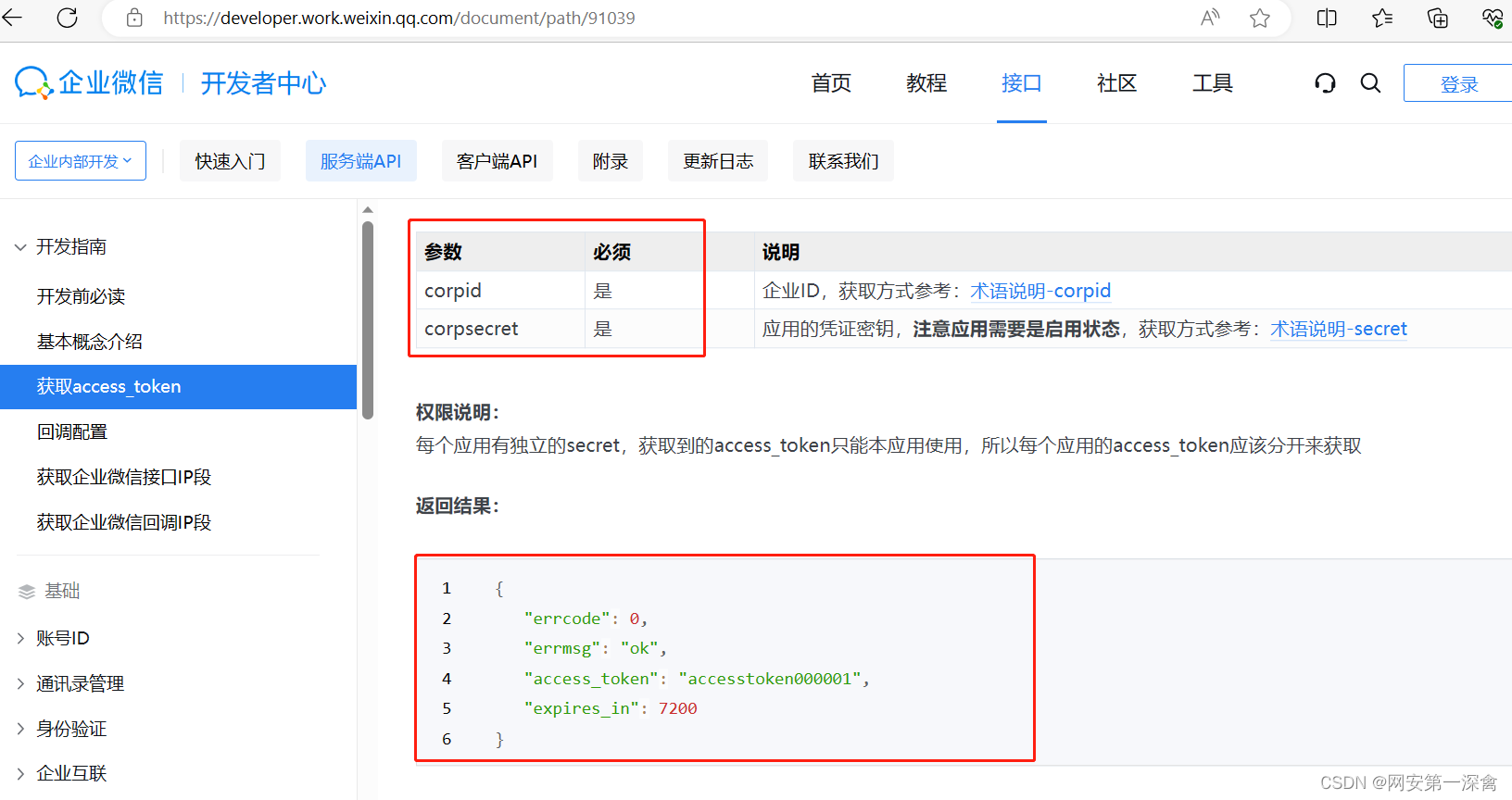Reload the page with refresh icon

(x=68, y=18)
